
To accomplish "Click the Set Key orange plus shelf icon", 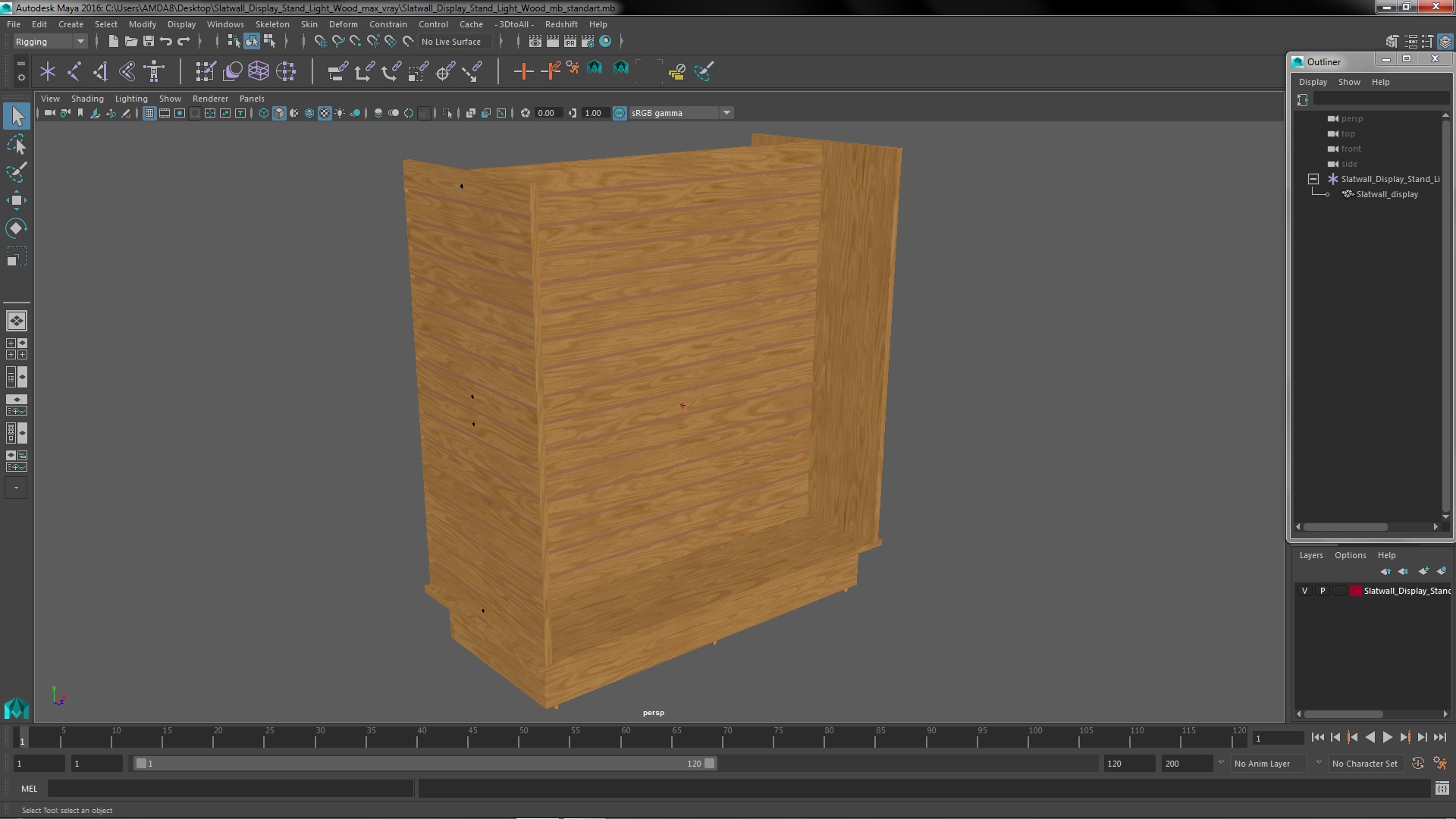I will [522, 71].
